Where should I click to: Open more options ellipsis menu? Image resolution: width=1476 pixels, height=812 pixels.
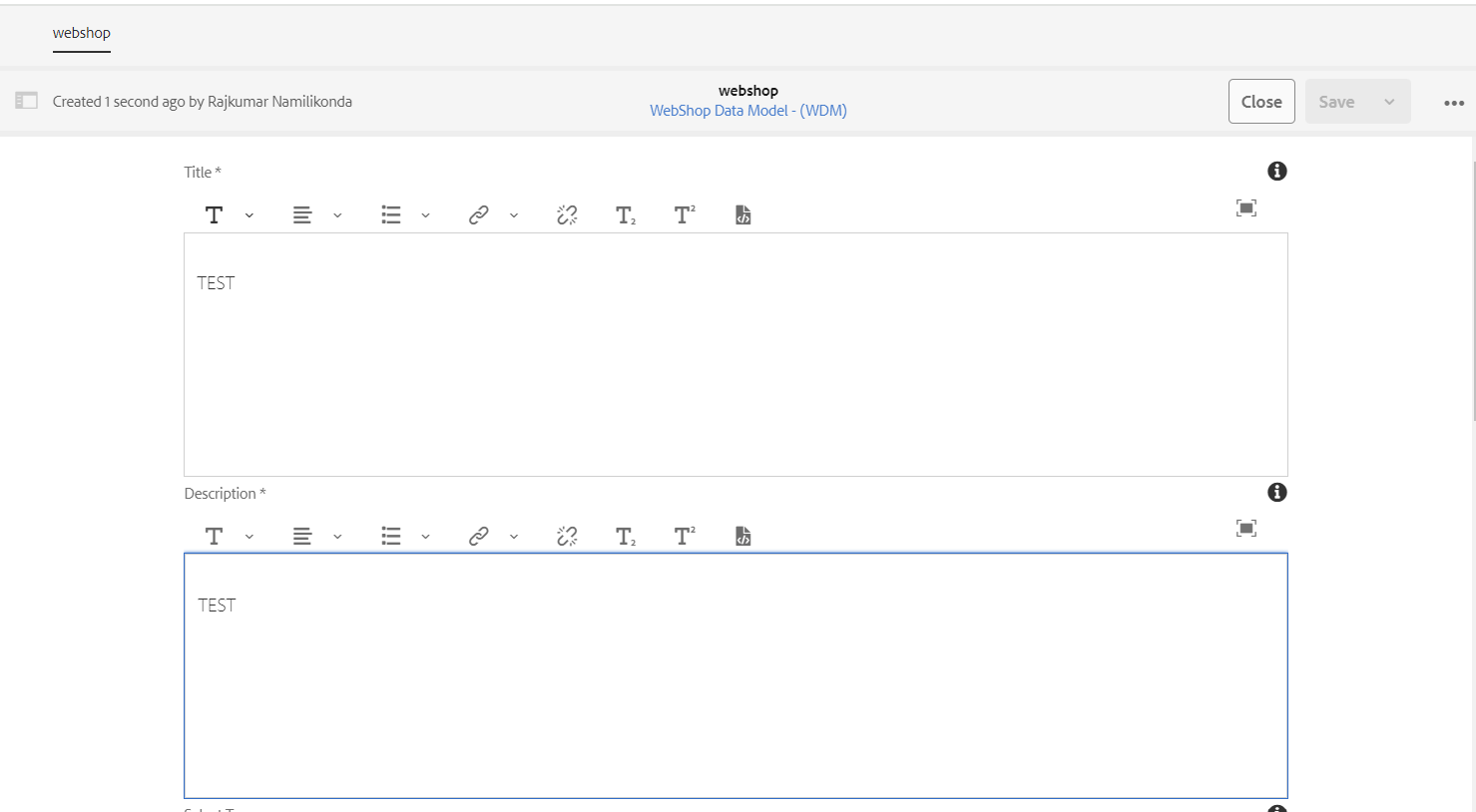click(1454, 103)
